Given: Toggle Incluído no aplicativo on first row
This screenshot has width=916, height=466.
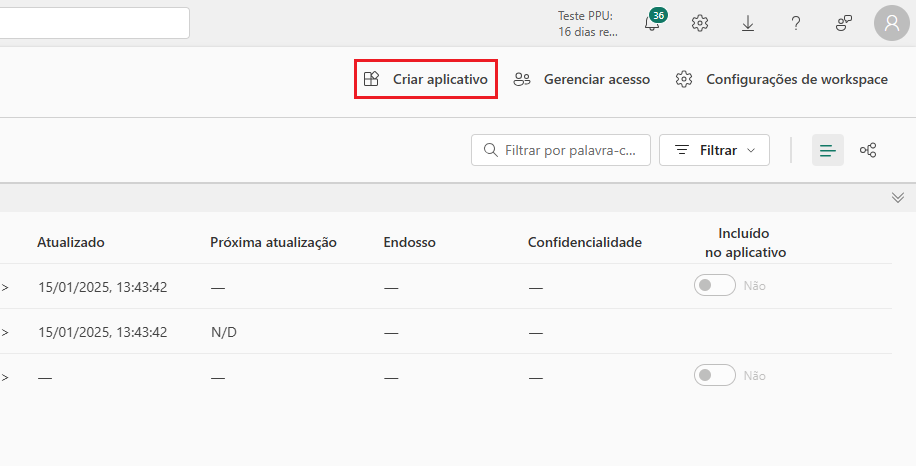Looking at the screenshot, I should click(x=714, y=285).
